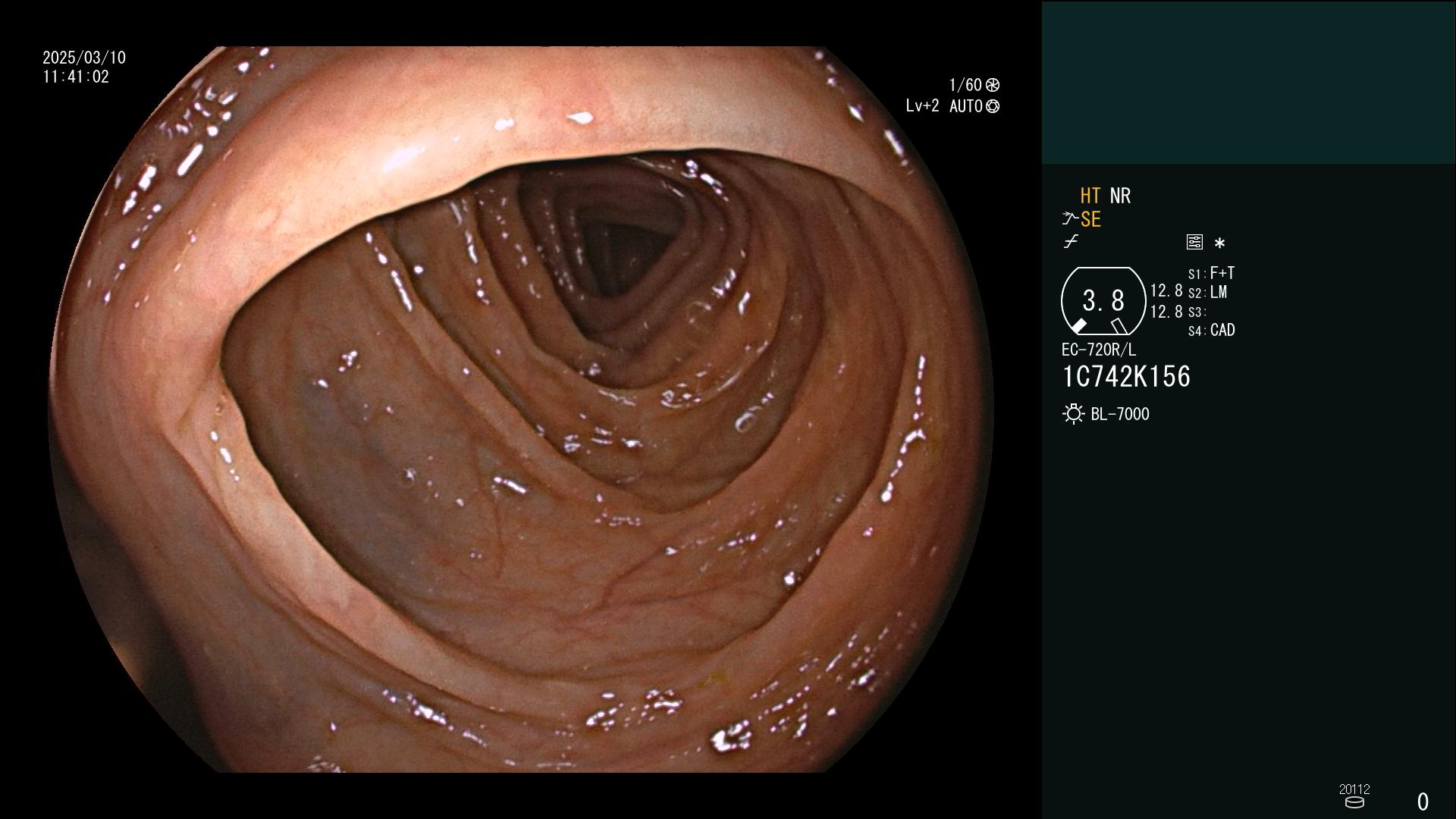Click the scope tip diagram outline
Viewport: 1456px width, 819px height.
click(x=1103, y=301)
